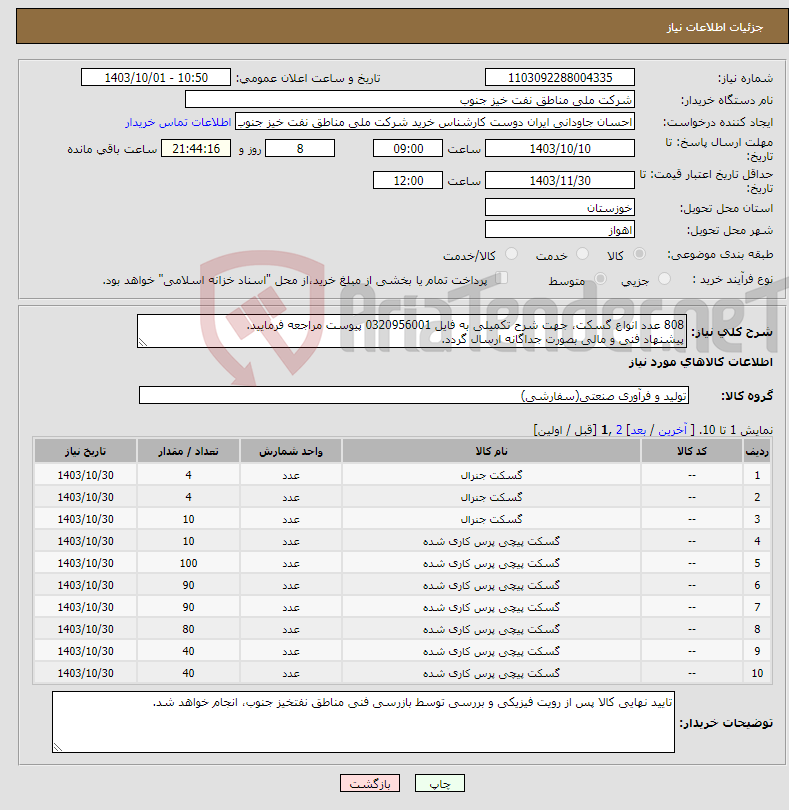This screenshot has width=789, height=810.
Task: Click quantity 90 in row 6
Action: pyautogui.click(x=188, y=585)
